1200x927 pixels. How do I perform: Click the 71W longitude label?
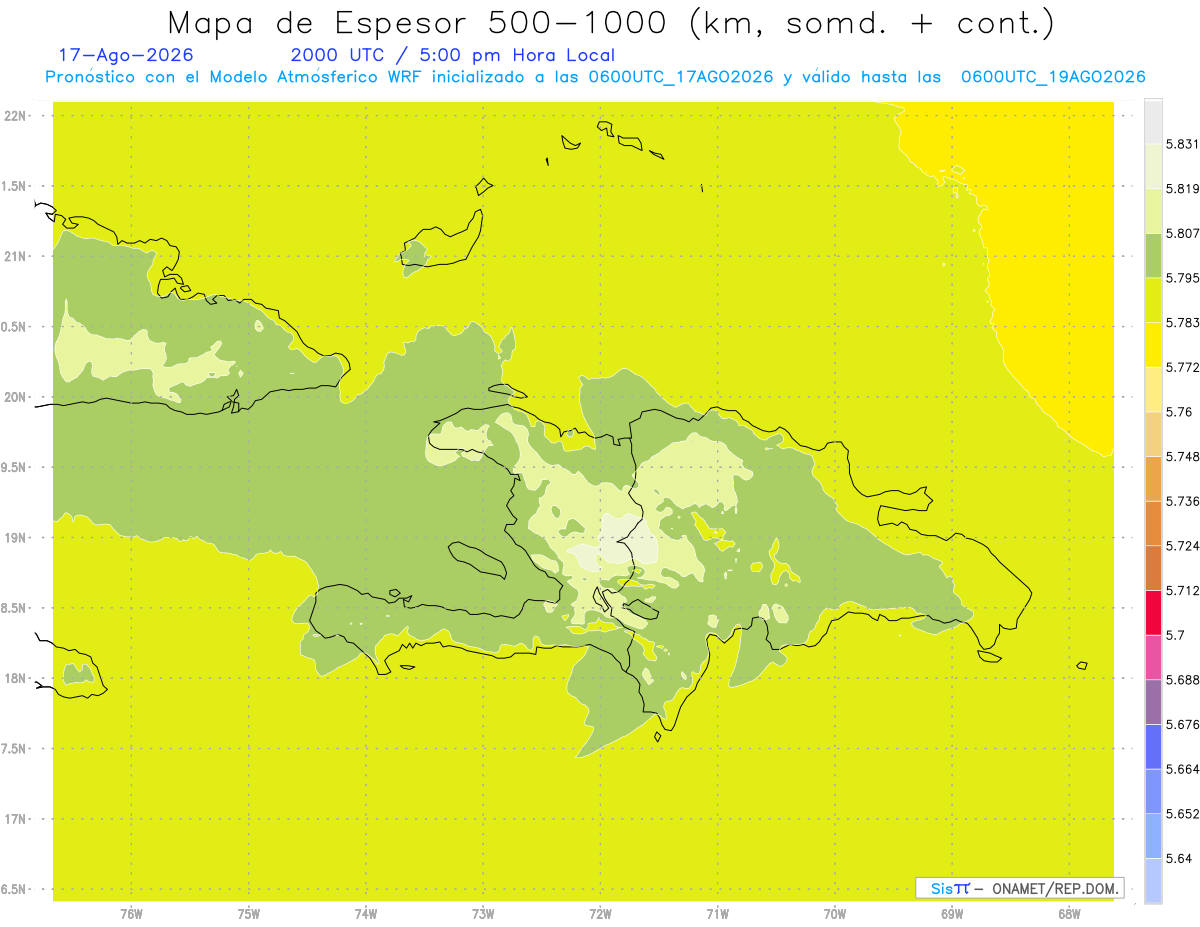(x=717, y=914)
